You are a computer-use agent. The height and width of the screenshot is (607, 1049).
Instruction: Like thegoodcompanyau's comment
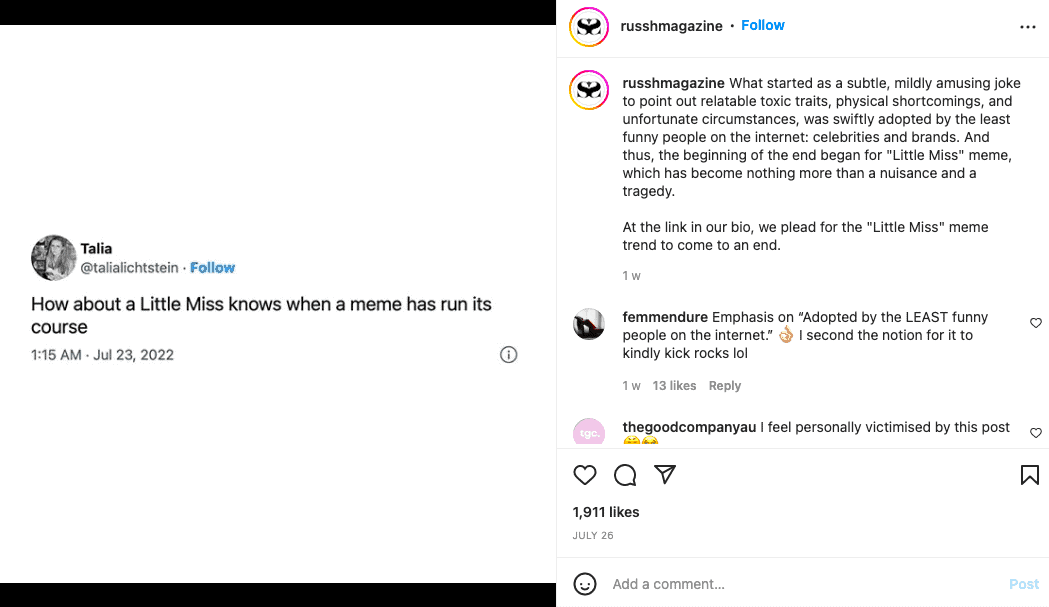pyautogui.click(x=1035, y=433)
